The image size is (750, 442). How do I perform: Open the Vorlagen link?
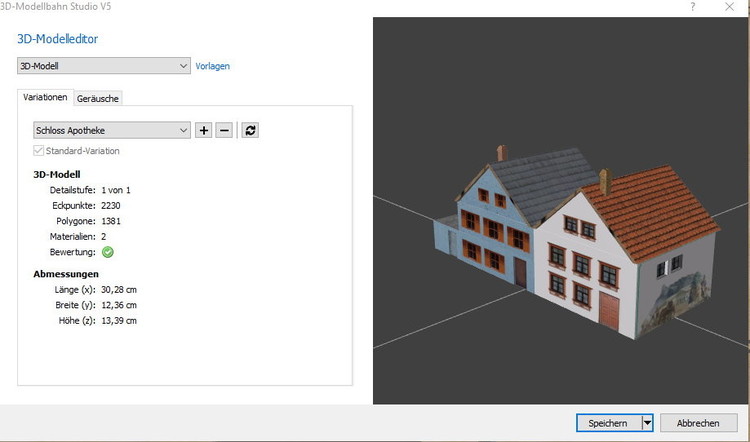coord(212,66)
